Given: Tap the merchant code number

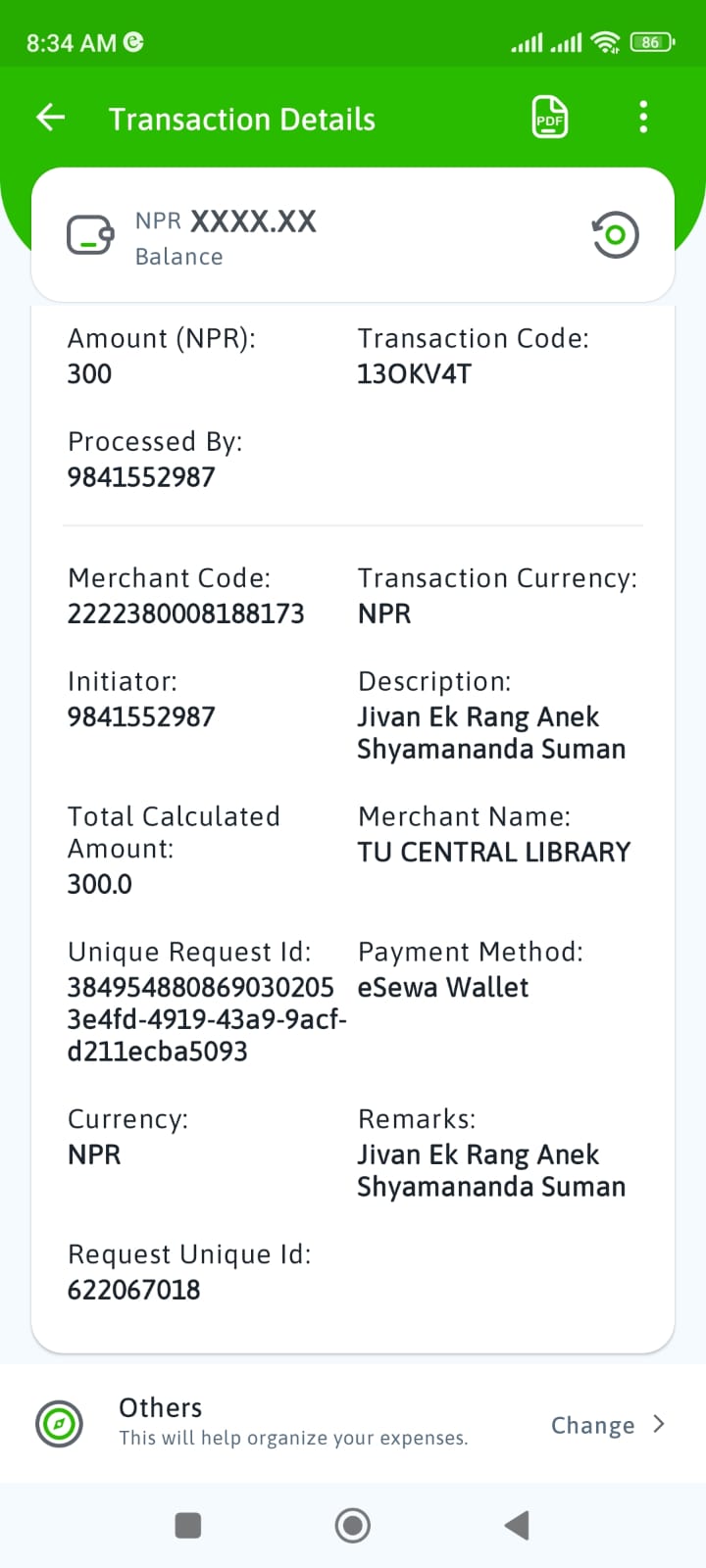Looking at the screenshot, I should [185, 614].
